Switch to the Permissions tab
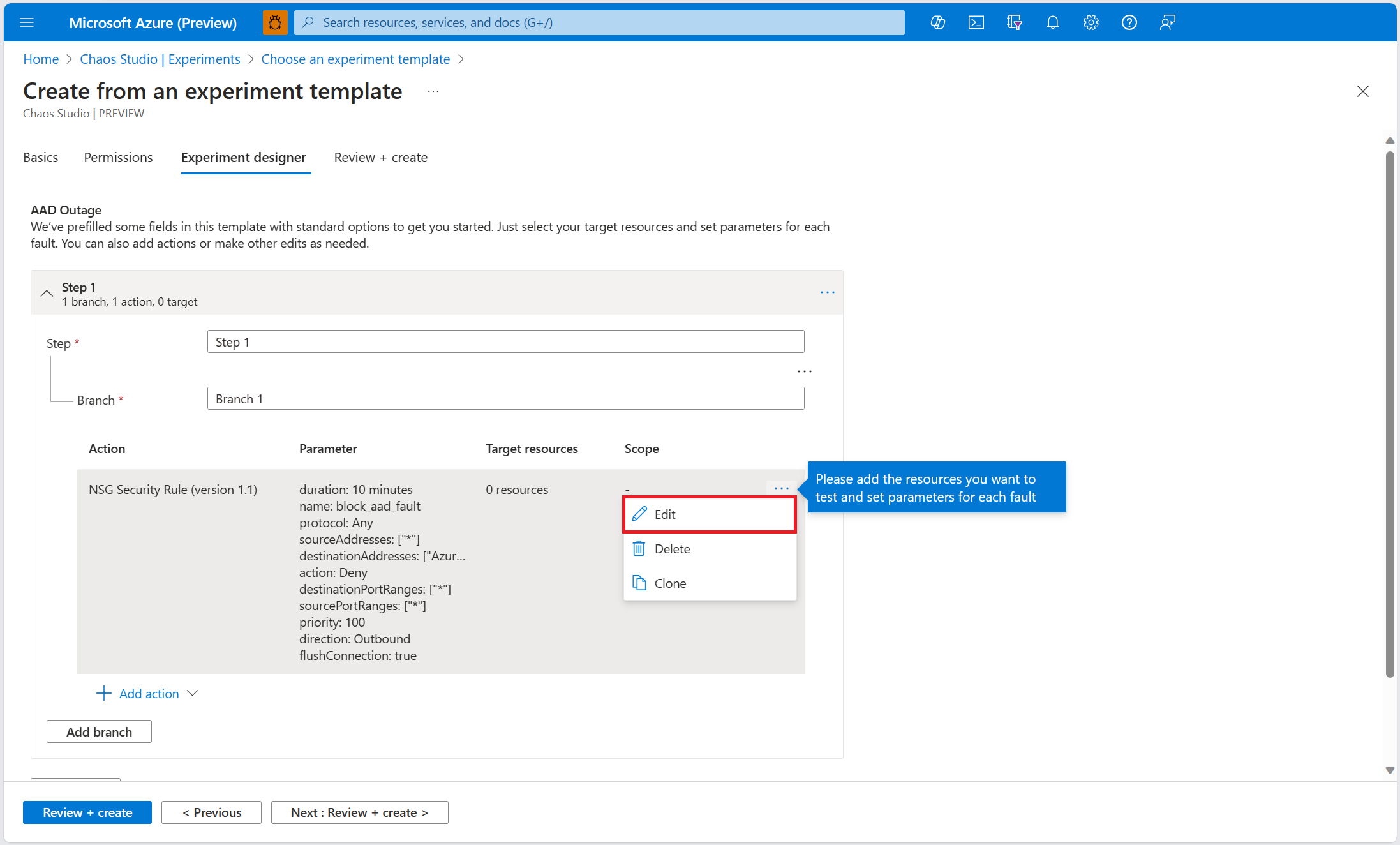1400x845 pixels. pos(118,157)
